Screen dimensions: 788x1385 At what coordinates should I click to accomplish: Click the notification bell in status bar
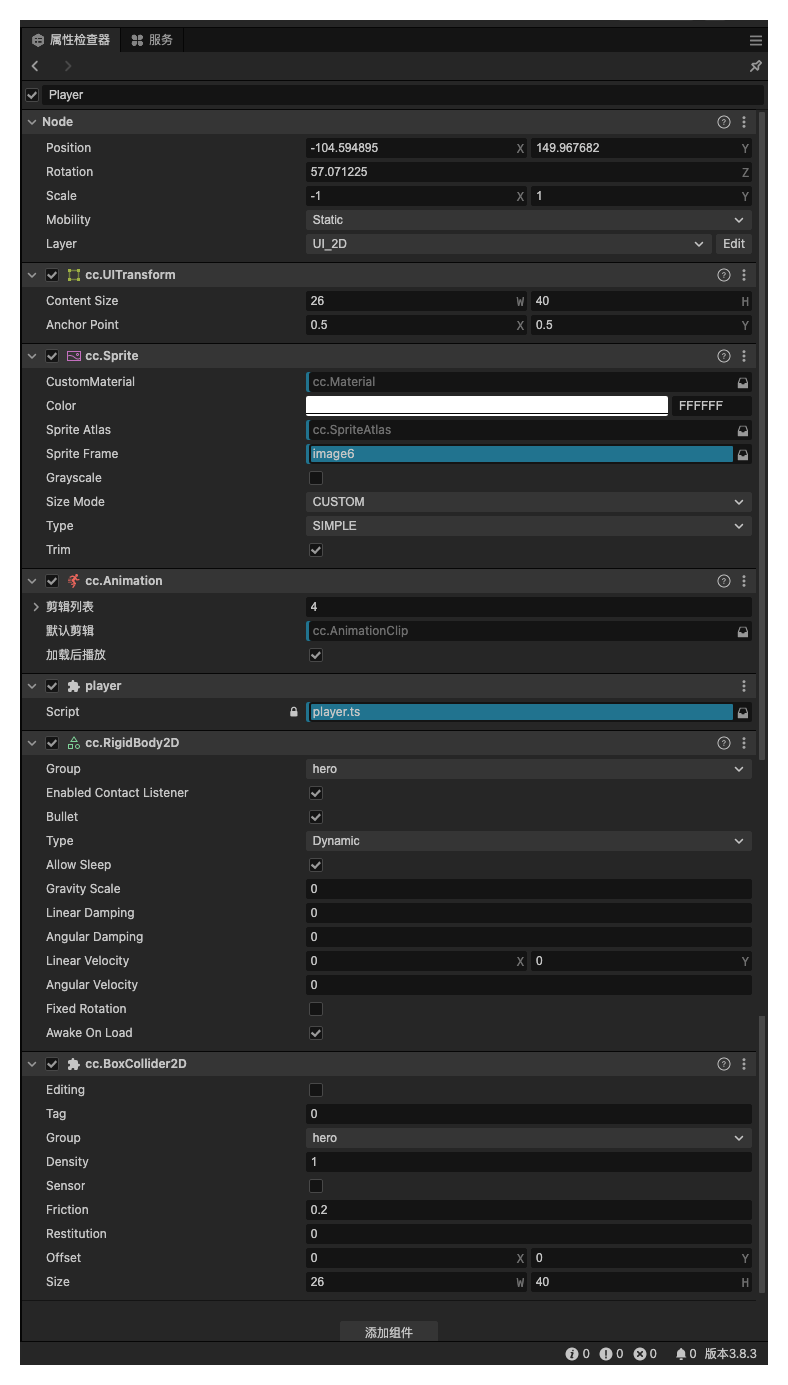click(681, 1354)
